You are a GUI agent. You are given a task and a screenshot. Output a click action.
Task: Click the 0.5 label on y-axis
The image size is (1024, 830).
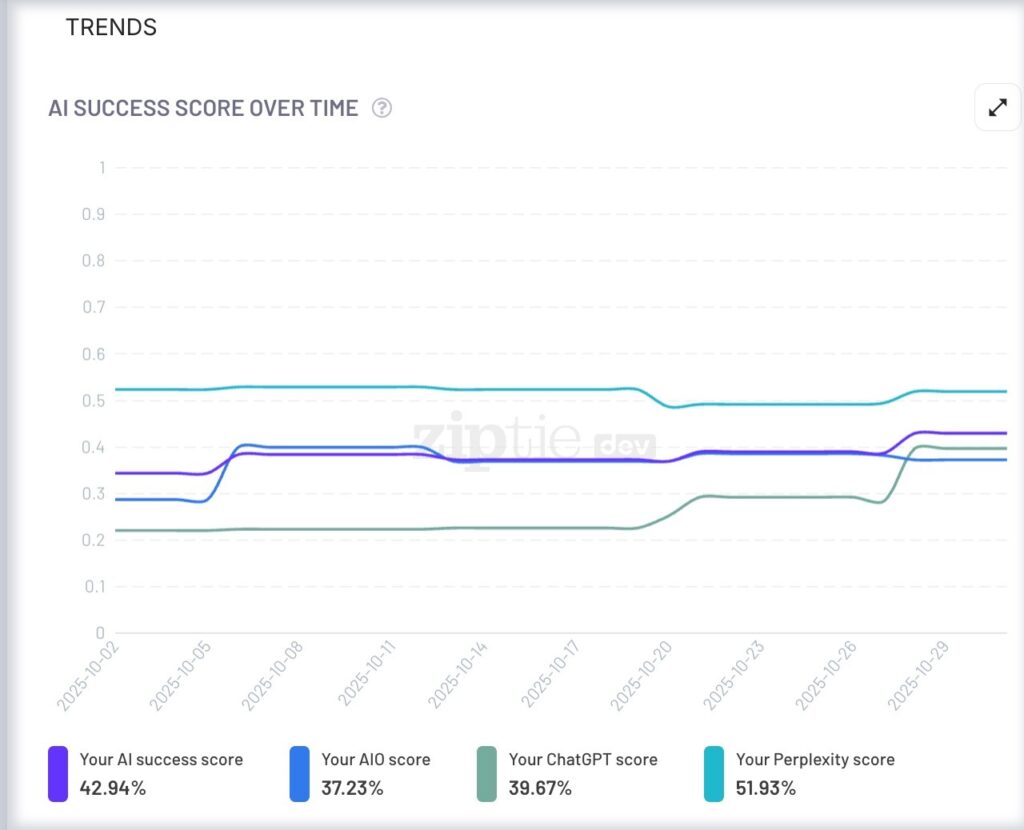click(93, 400)
